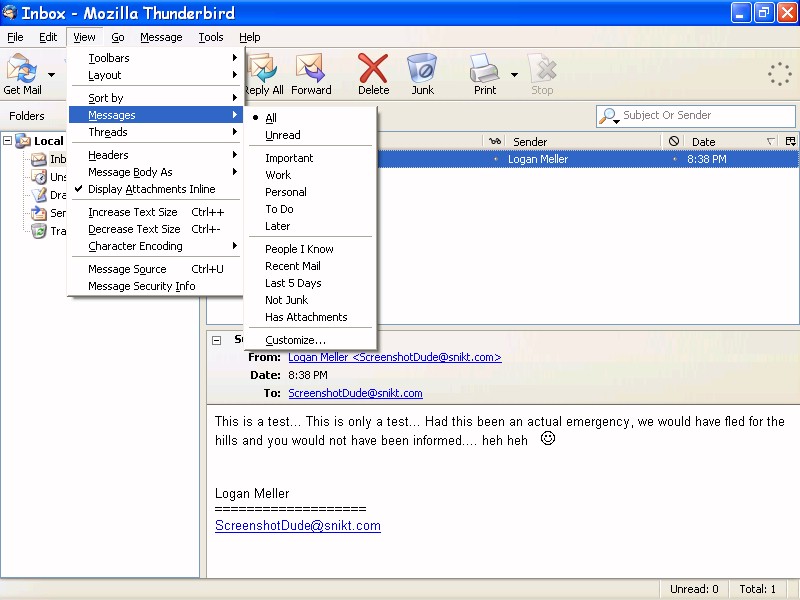Open the column picker icon
This screenshot has width=800, height=600.
tap(790, 141)
